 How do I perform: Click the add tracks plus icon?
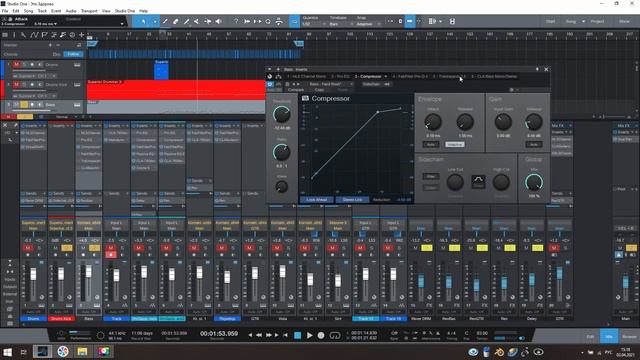tap(82, 35)
